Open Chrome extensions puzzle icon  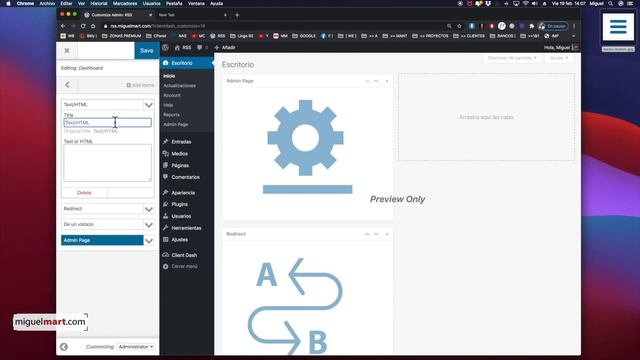click(531, 26)
